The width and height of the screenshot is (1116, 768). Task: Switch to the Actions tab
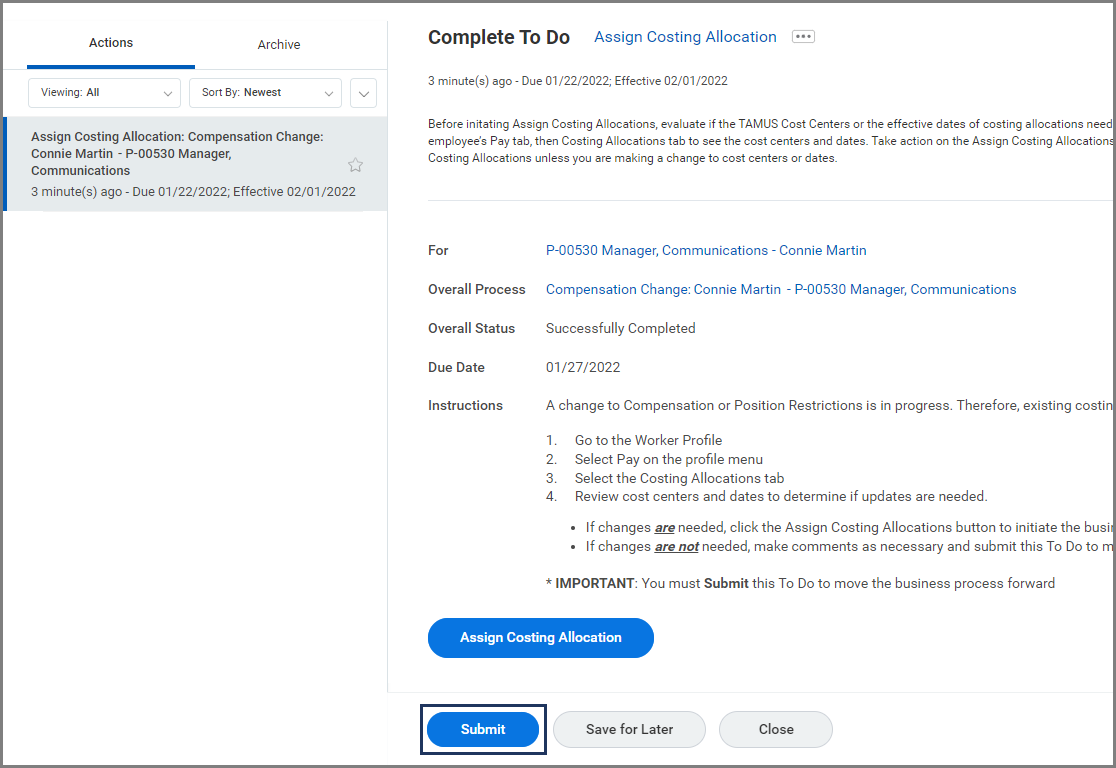(x=111, y=43)
